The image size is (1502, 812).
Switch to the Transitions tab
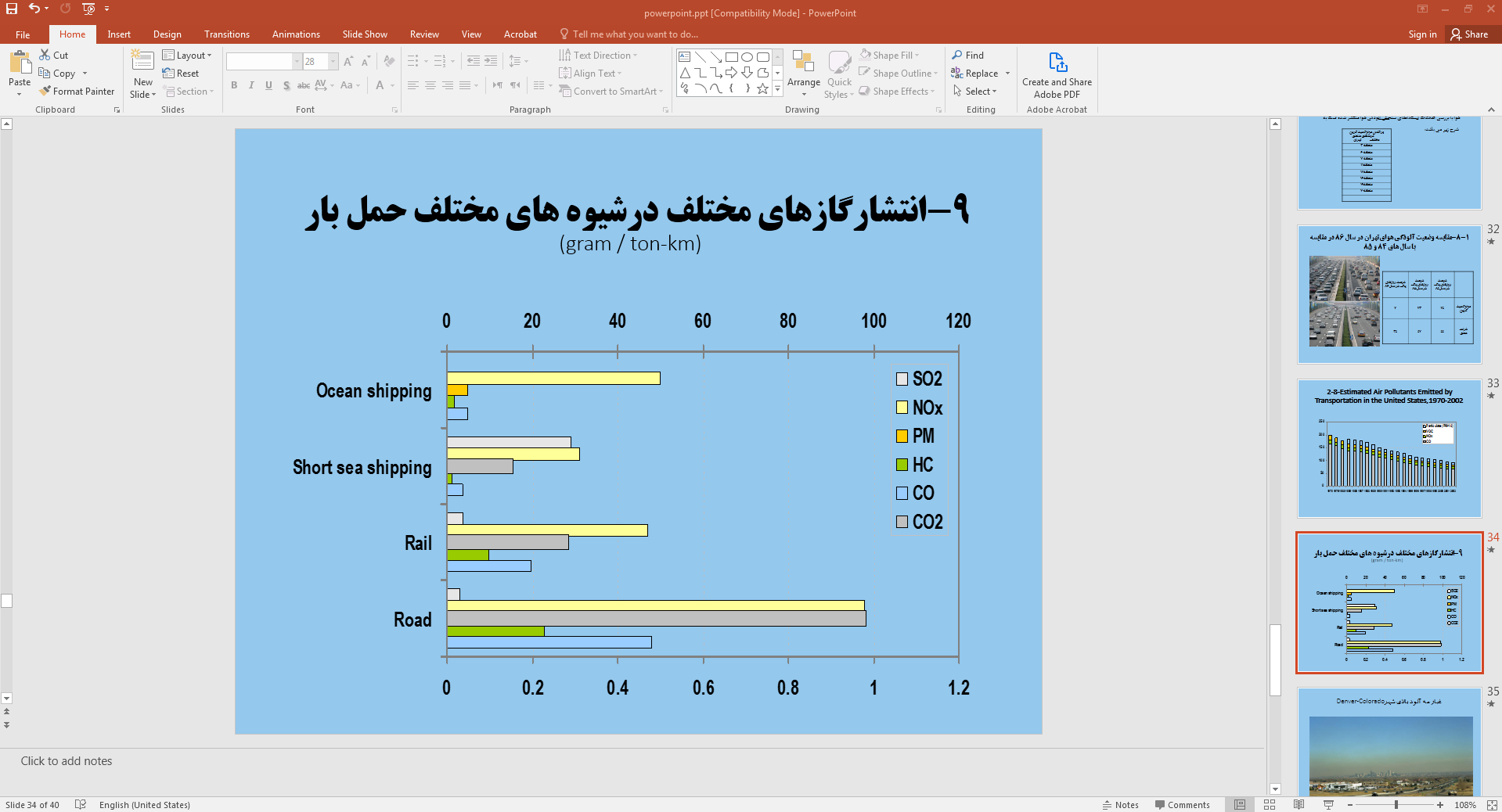coord(227,34)
